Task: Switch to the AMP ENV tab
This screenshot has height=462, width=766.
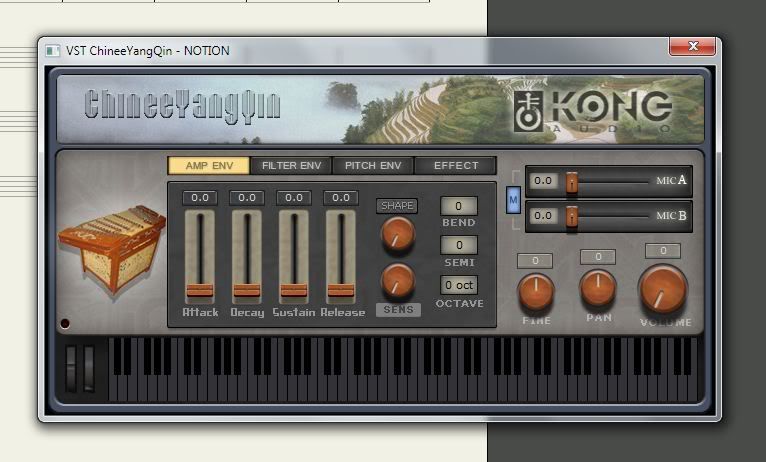Action: coord(209,166)
